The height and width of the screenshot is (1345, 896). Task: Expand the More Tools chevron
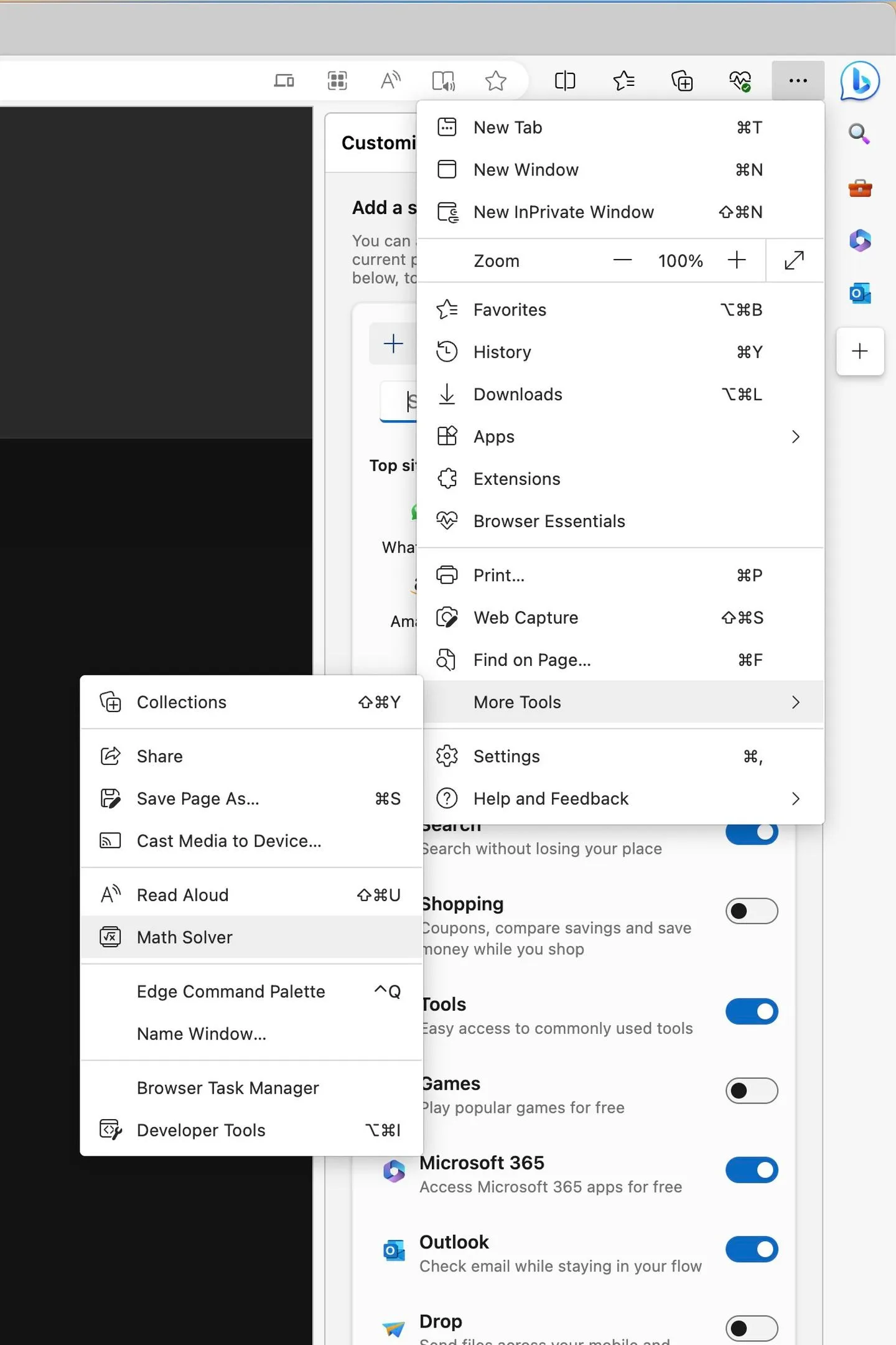(x=795, y=702)
